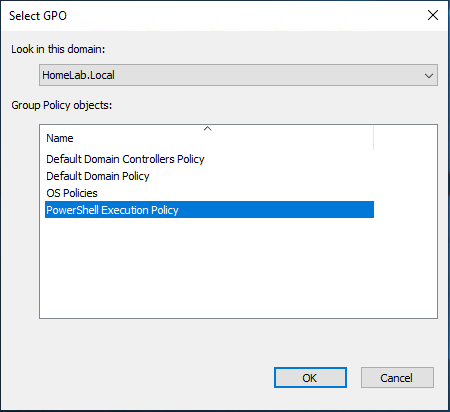Screen dimensions: 450x412
Task: Toggle the sort direction arrow above Name
Action: [x=207, y=129]
